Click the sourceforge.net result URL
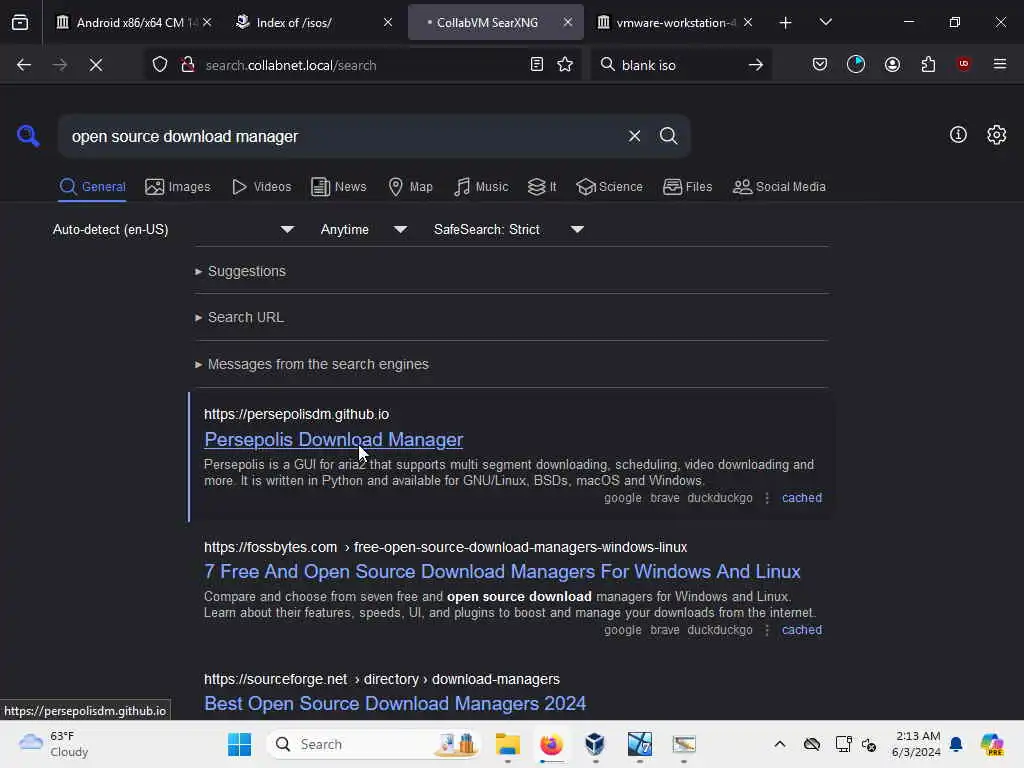 tap(381, 679)
